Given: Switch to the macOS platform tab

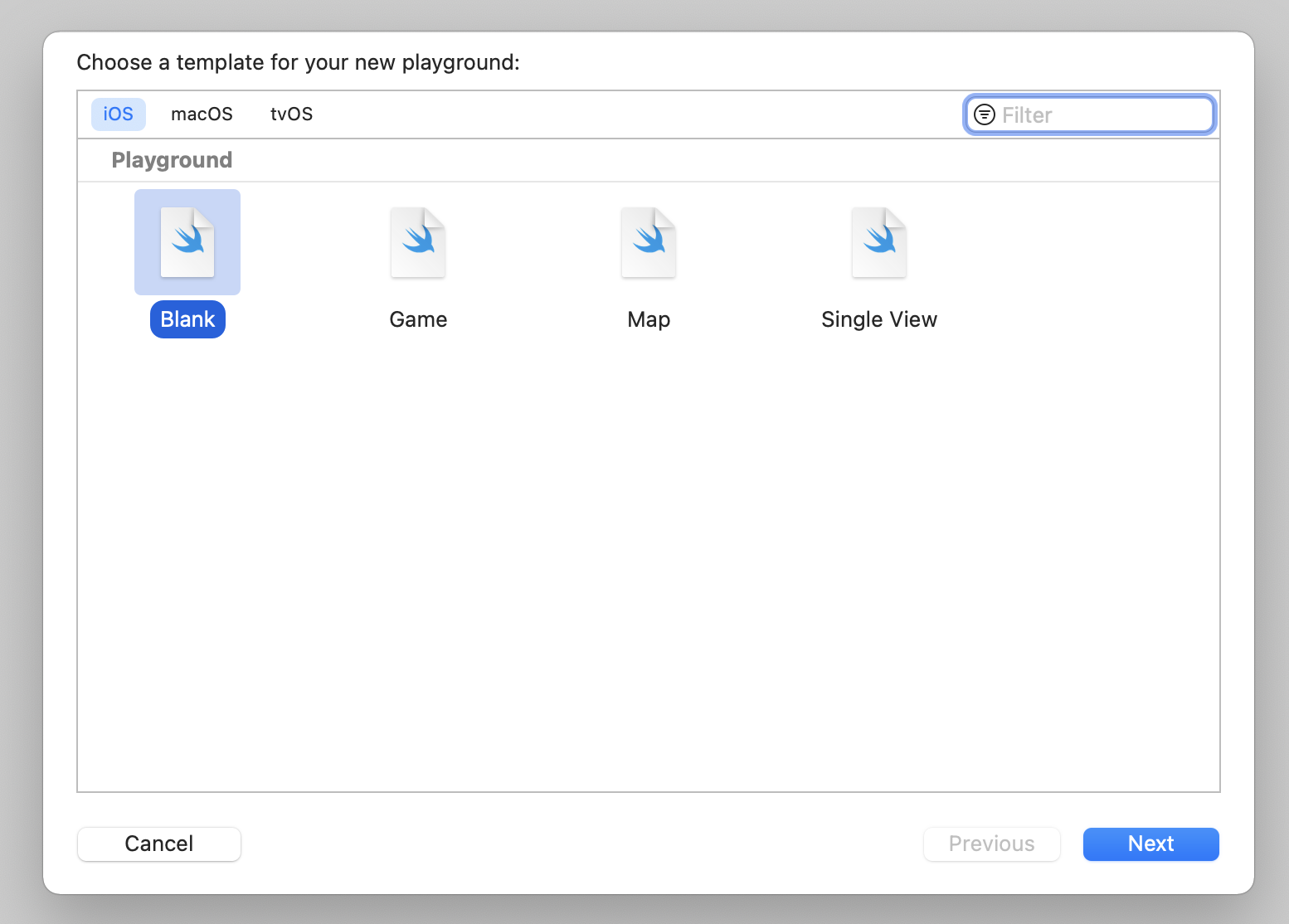Looking at the screenshot, I should coord(202,114).
